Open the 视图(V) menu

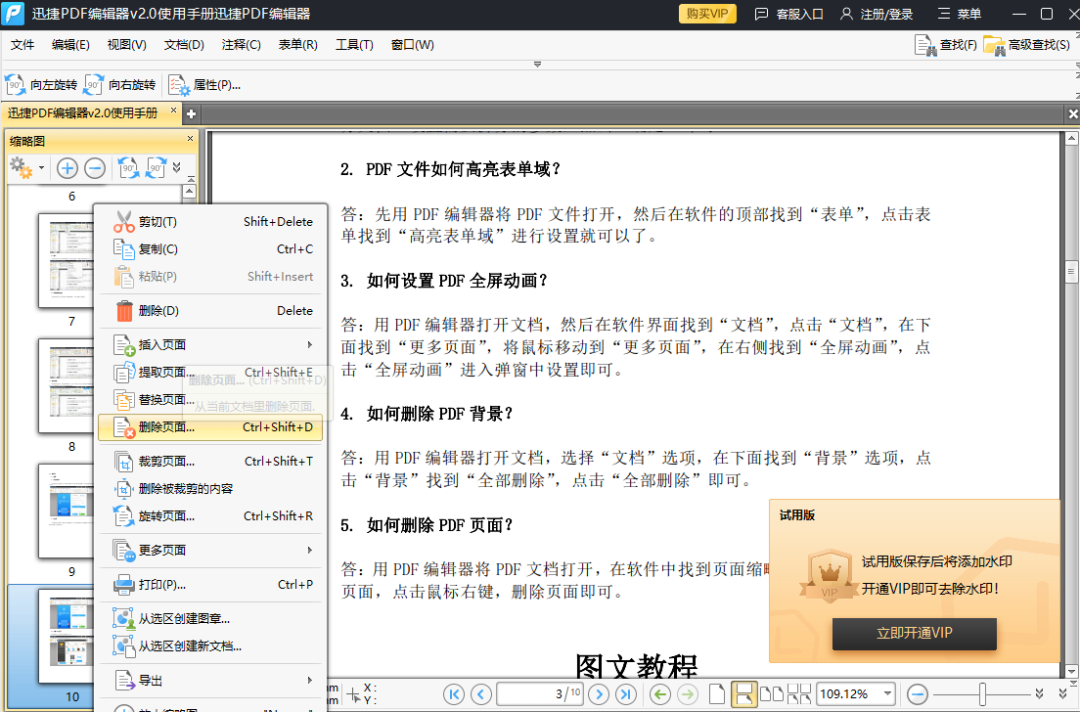tap(127, 45)
